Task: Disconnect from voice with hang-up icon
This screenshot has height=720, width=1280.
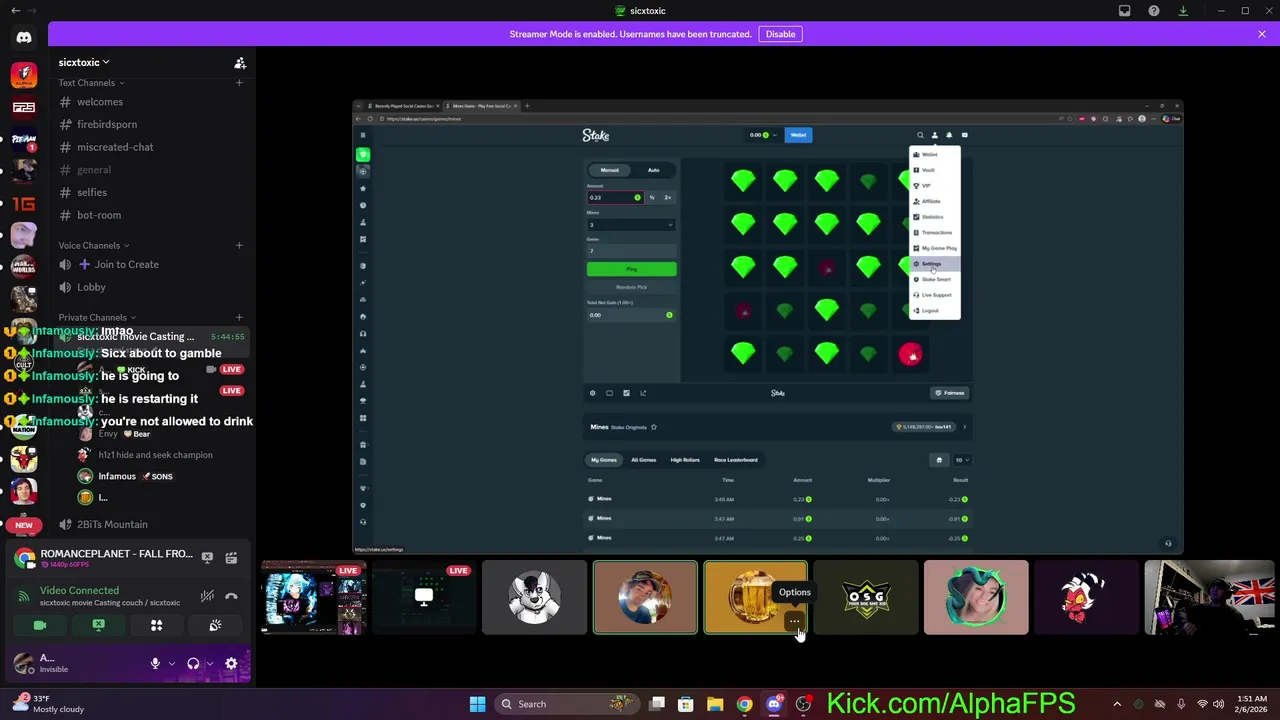Action: (231, 596)
